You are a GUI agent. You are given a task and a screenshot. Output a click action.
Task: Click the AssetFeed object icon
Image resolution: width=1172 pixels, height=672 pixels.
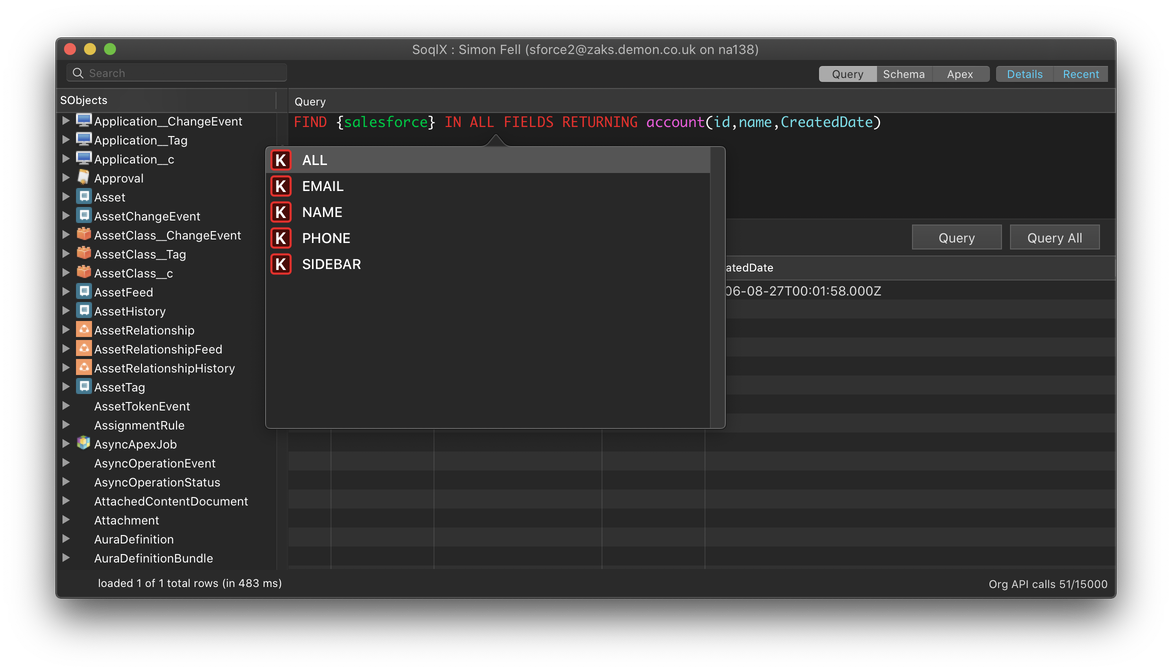[x=84, y=292]
